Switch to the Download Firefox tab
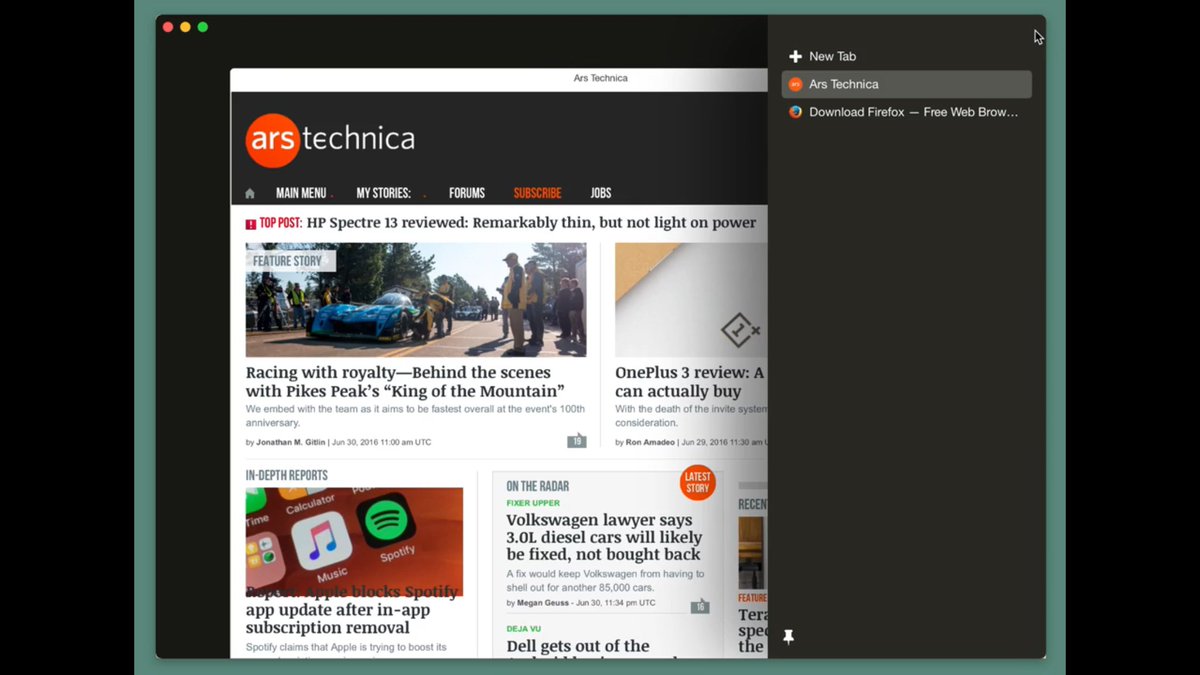 coord(906,112)
